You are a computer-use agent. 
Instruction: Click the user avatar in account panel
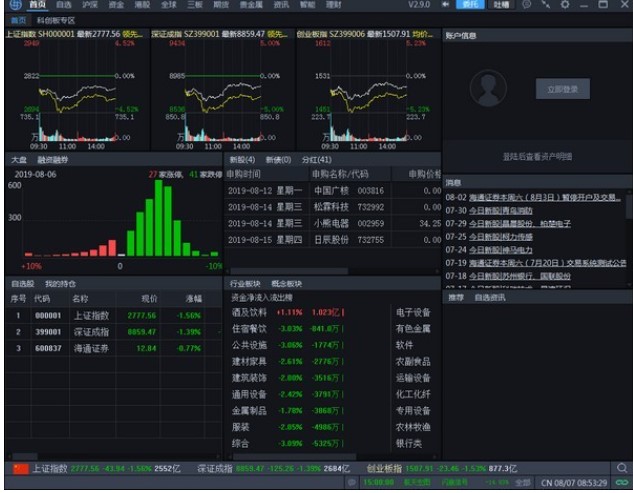point(489,89)
